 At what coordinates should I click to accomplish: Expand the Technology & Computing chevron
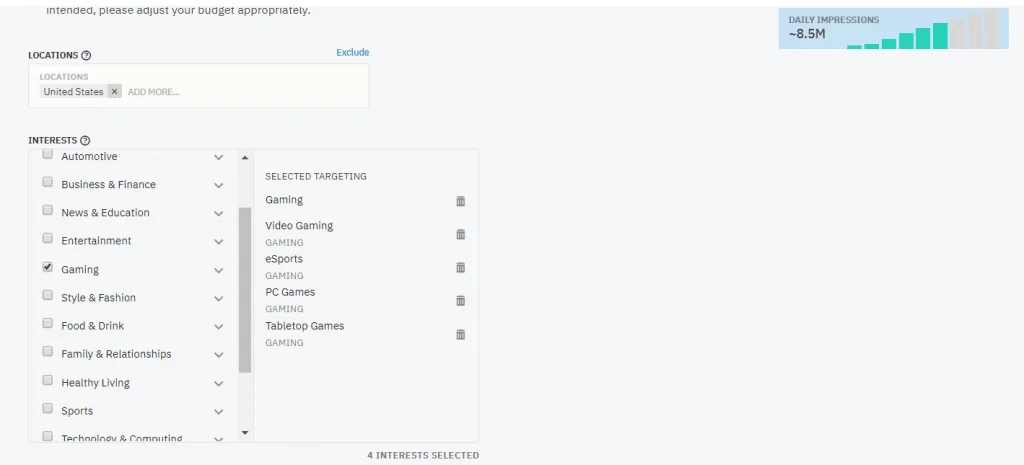point(219,439)
